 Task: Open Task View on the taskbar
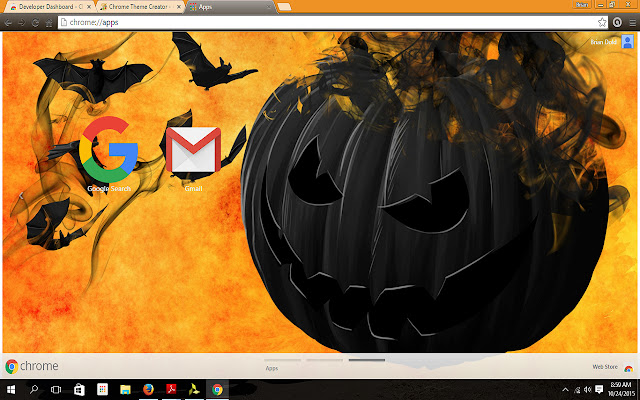56,389
